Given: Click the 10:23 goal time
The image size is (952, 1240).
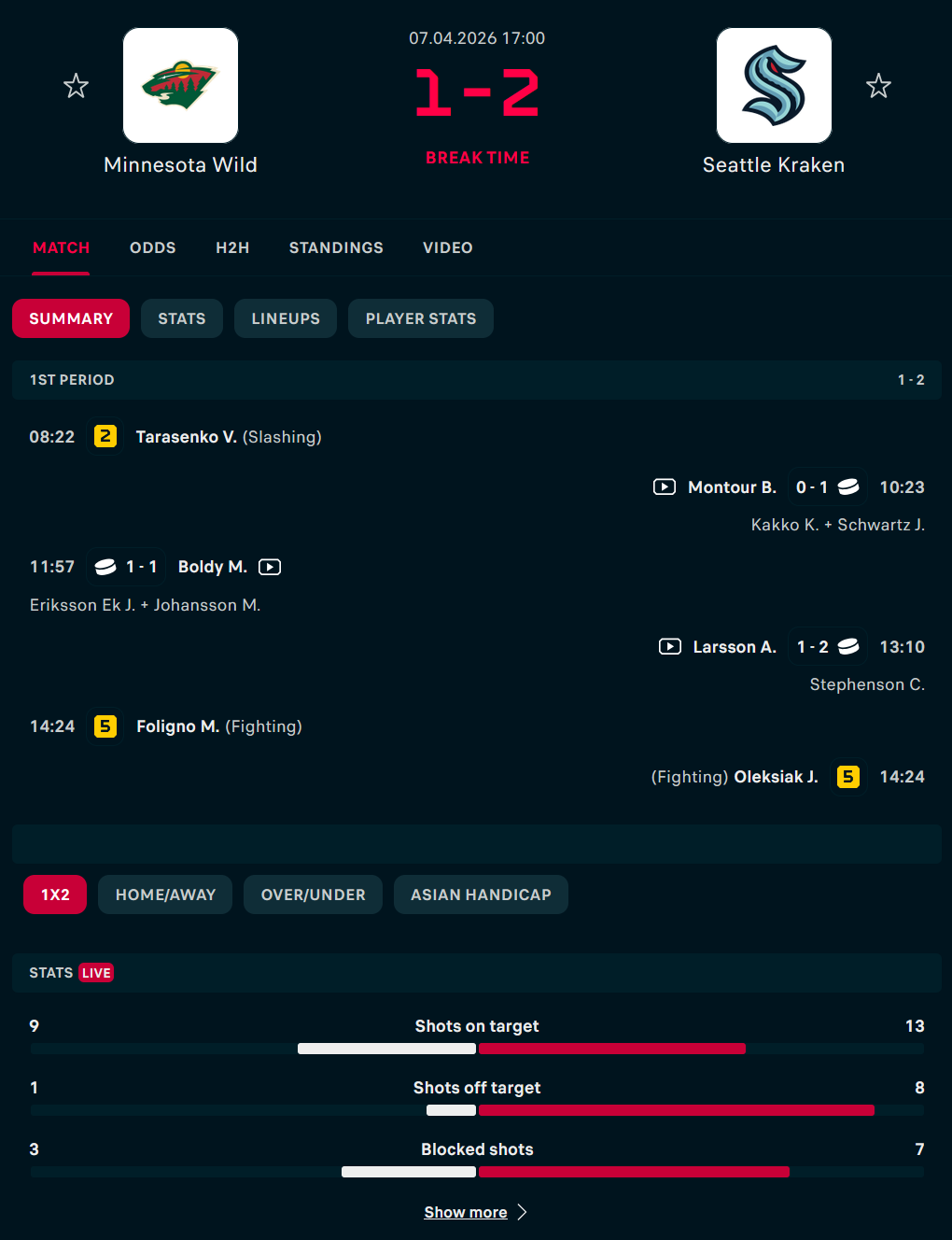Looking at the screenshot, I should 902,487.
